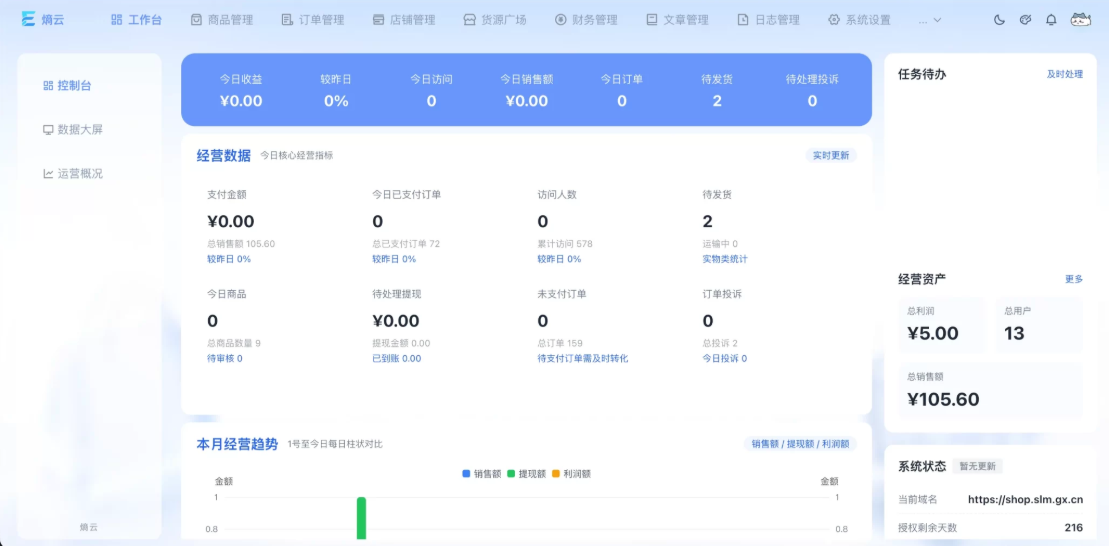1110x559 pixels.
Task: Click the 已到账 0.00 link
Action: coord(396,359)
